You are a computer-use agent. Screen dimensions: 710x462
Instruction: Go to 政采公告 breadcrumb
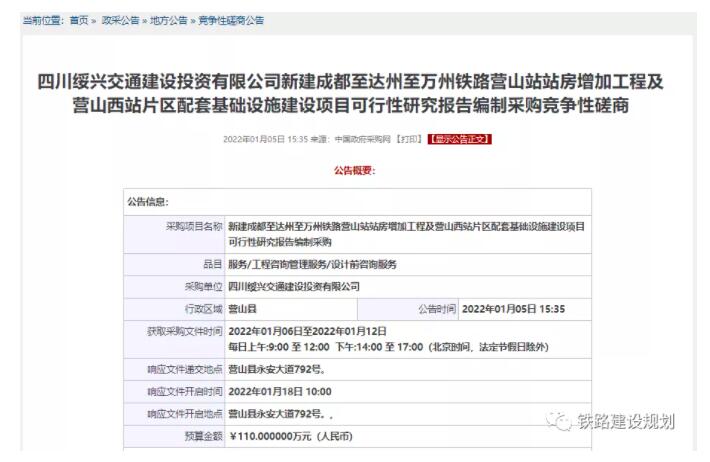120,20
